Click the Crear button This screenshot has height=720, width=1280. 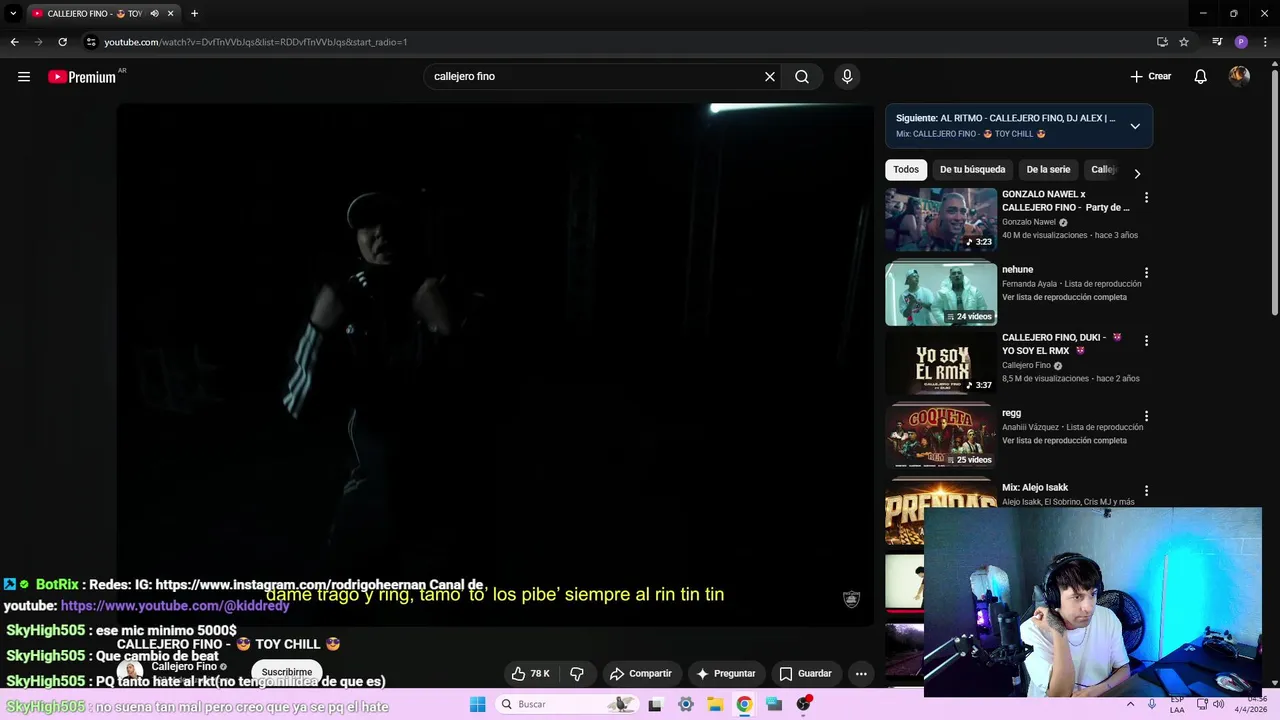pos(1151,77)
